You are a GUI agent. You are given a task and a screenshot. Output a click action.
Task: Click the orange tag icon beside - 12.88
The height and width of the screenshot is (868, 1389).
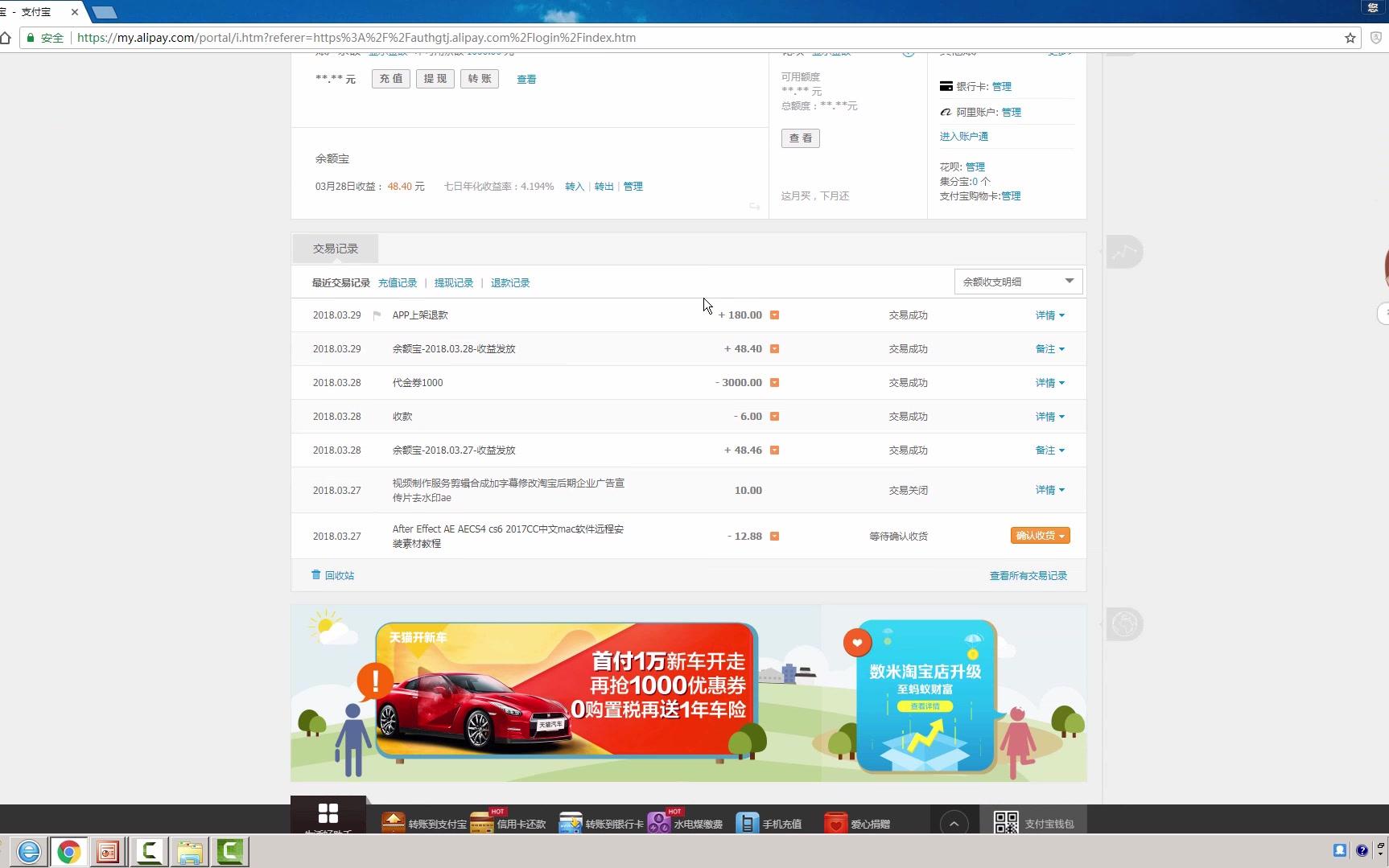[774, 537]
